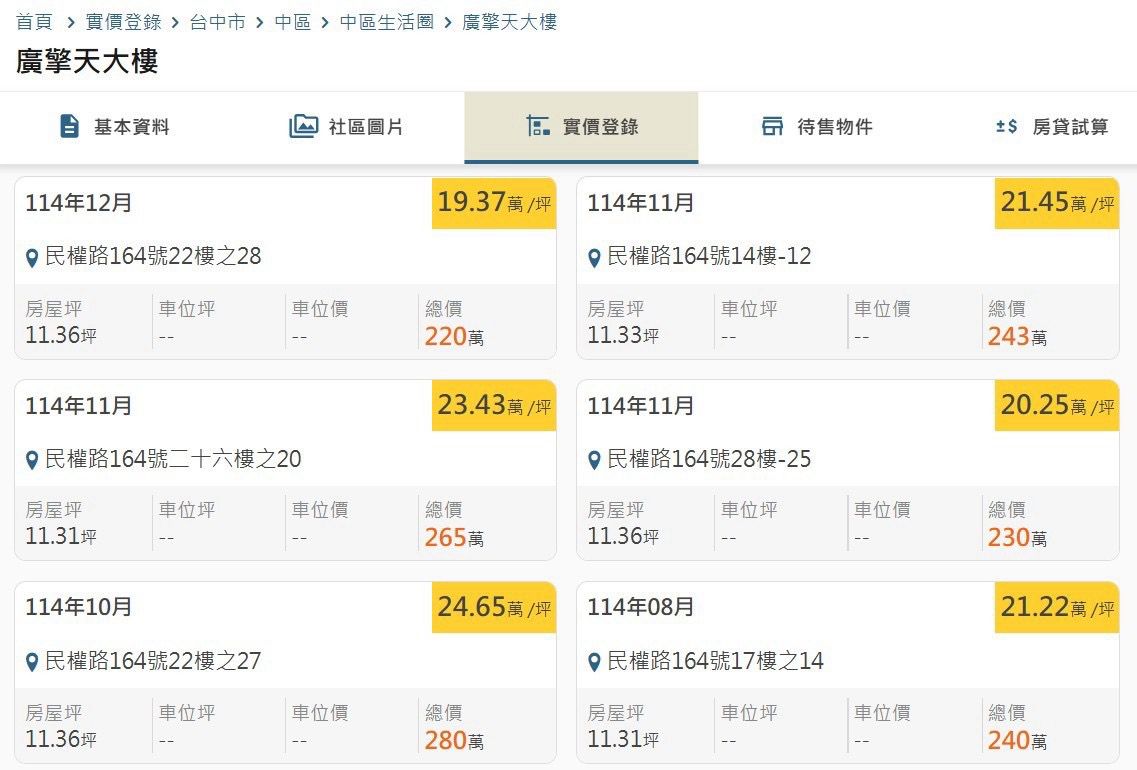Open the 19.37萬/坪 price badge listing
Screen dimensions: 1137x770
(494, 203)
